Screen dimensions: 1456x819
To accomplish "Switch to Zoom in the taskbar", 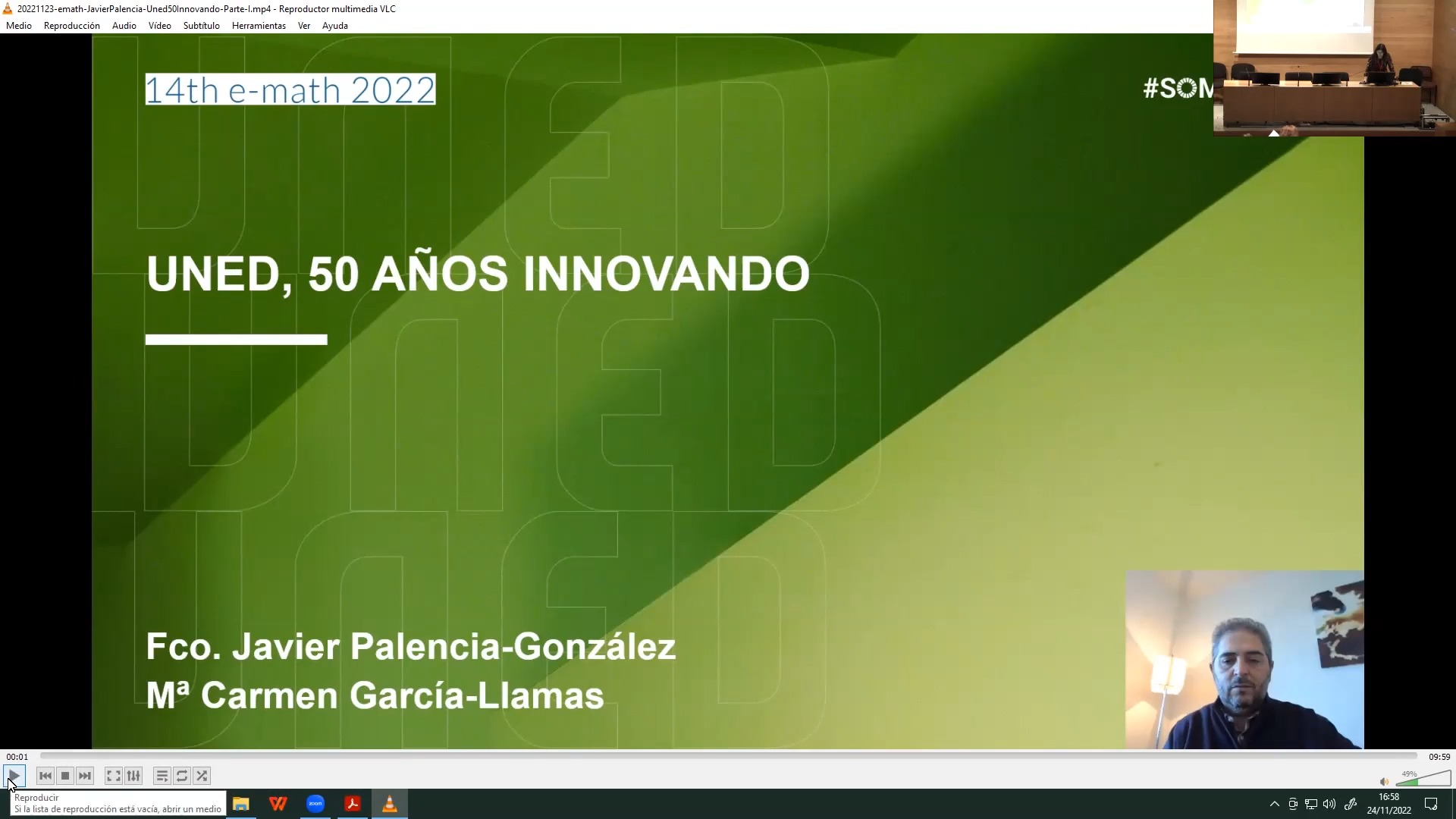I will [x=315, y=804].
